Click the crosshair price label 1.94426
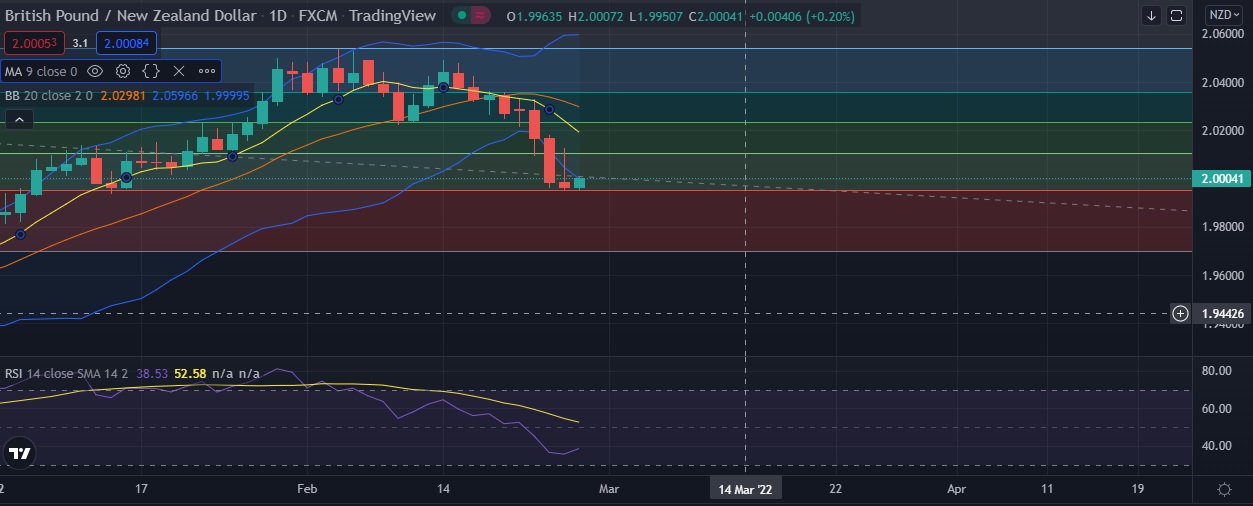1253x506 pixels. [1221, 313]
